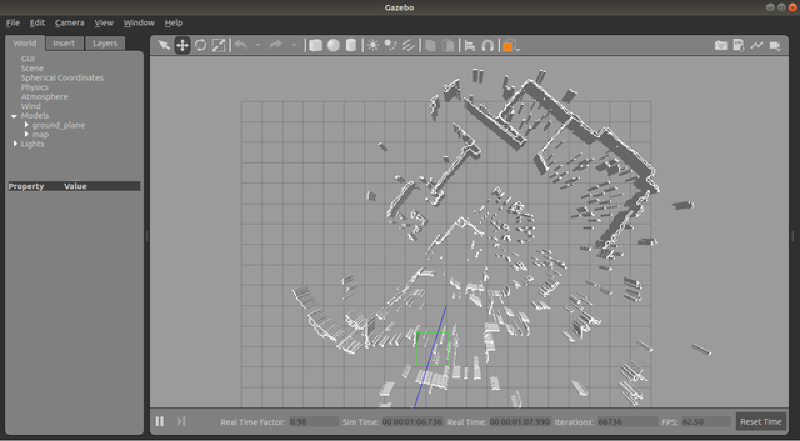This screenshot has width=800, height=441.
Task: Add a point light
Action: (x=373, y=45)
